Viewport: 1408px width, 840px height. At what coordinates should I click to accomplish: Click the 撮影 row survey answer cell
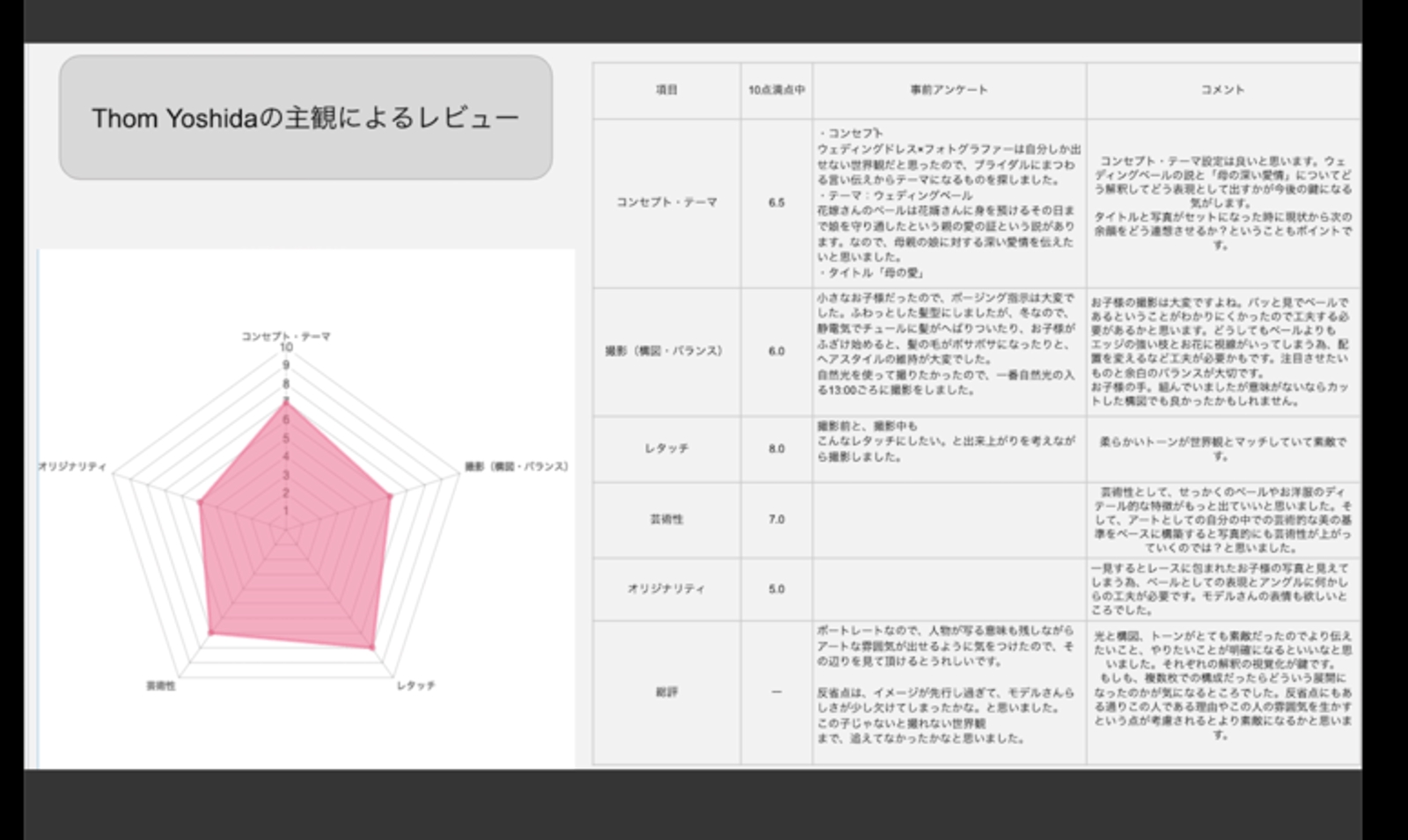pyautogui.click(x=949, y=351)
